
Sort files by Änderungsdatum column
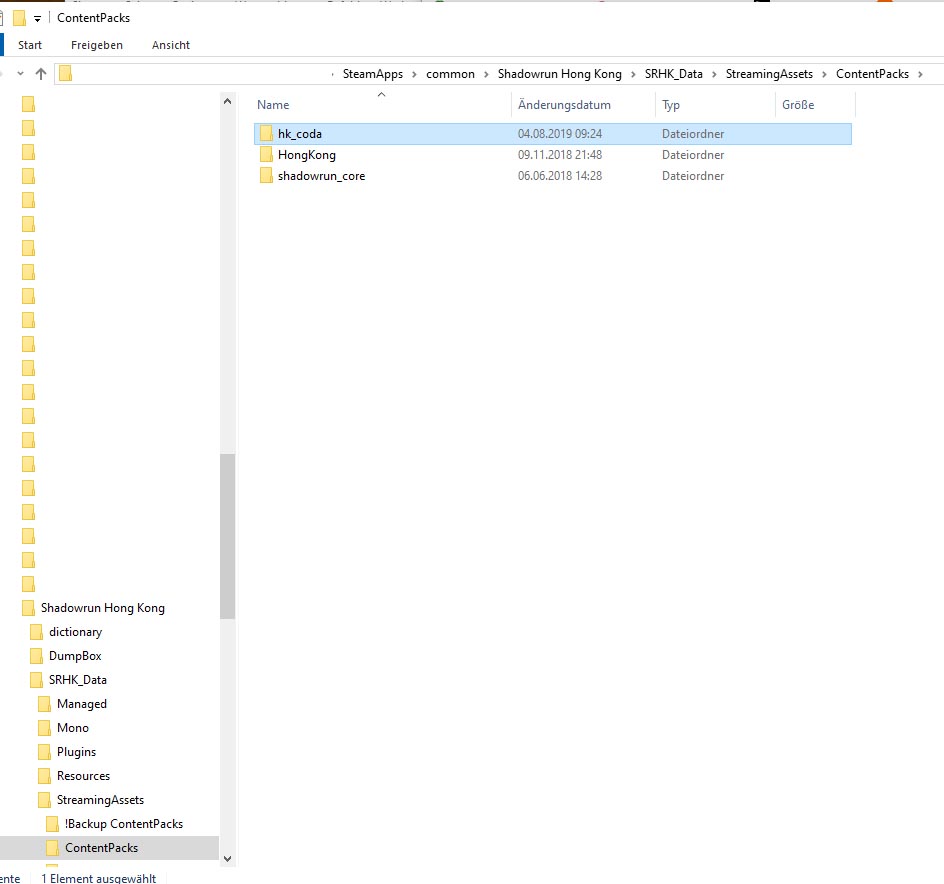pyautogui.click(x=564, y=105)
